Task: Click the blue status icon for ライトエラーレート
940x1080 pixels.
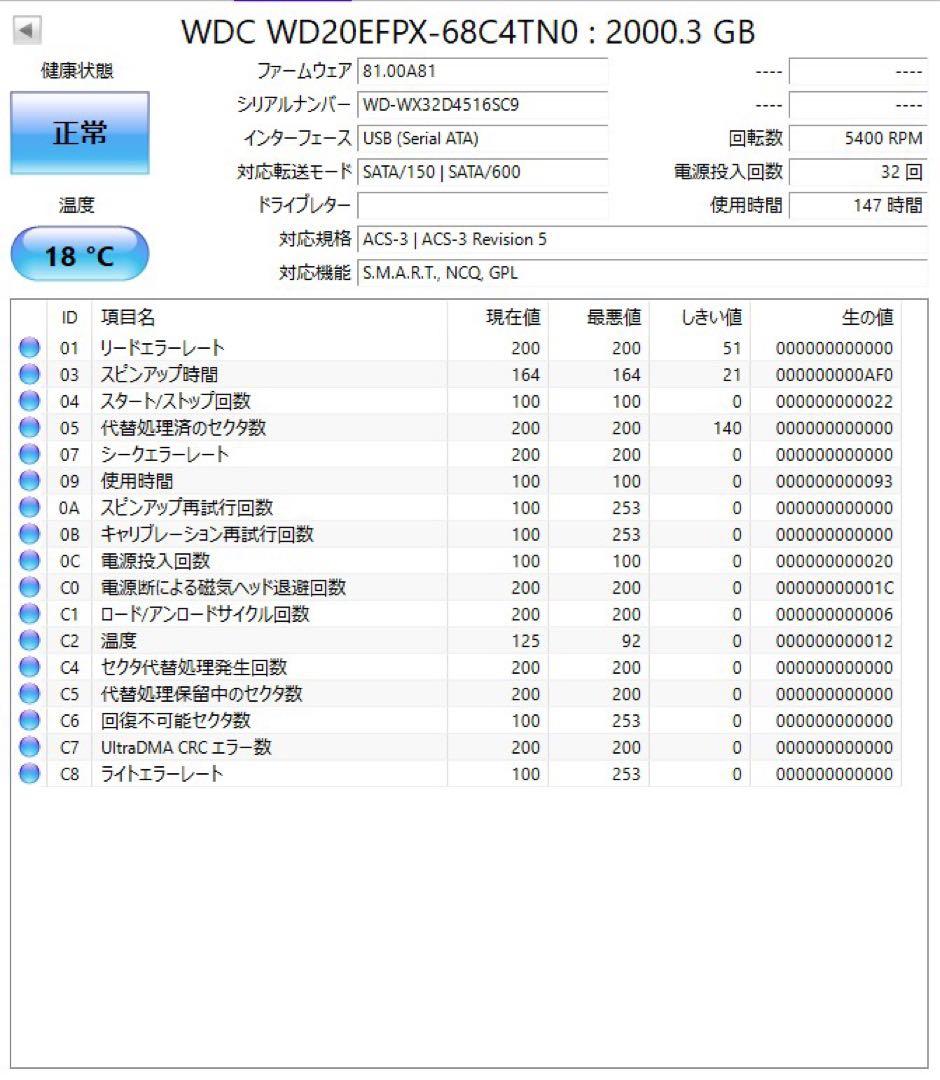Action: click(28, 774)
